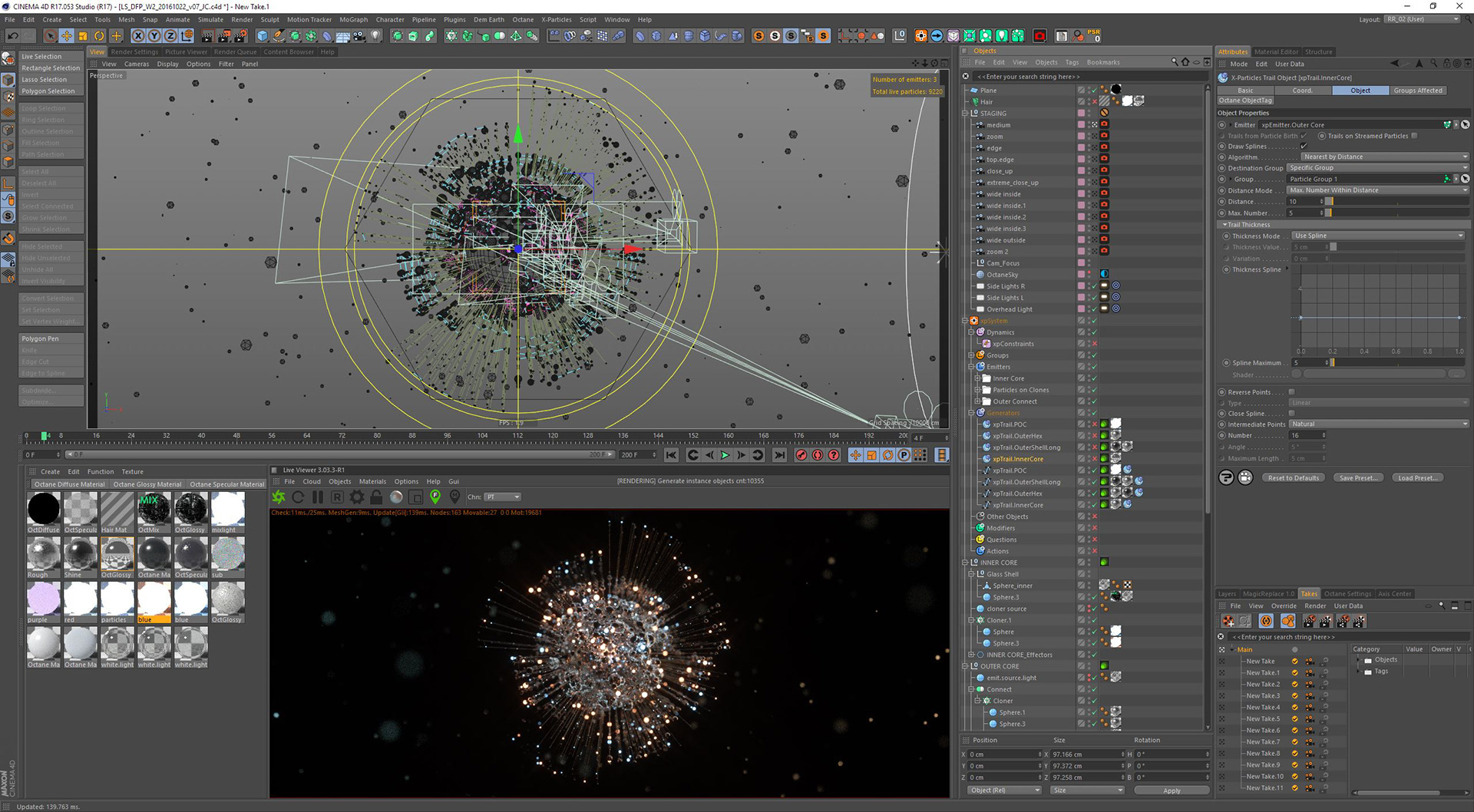Click back arrow in Attributes manager

(x=1395, y=64)
